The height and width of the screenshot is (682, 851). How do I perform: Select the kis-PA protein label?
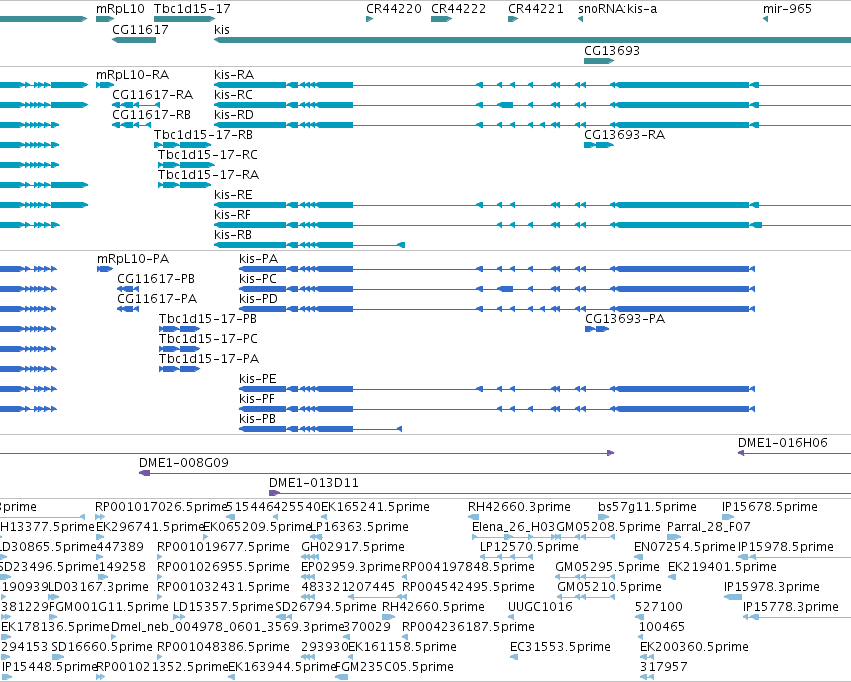pyautogui.click(x=258, y=258)
